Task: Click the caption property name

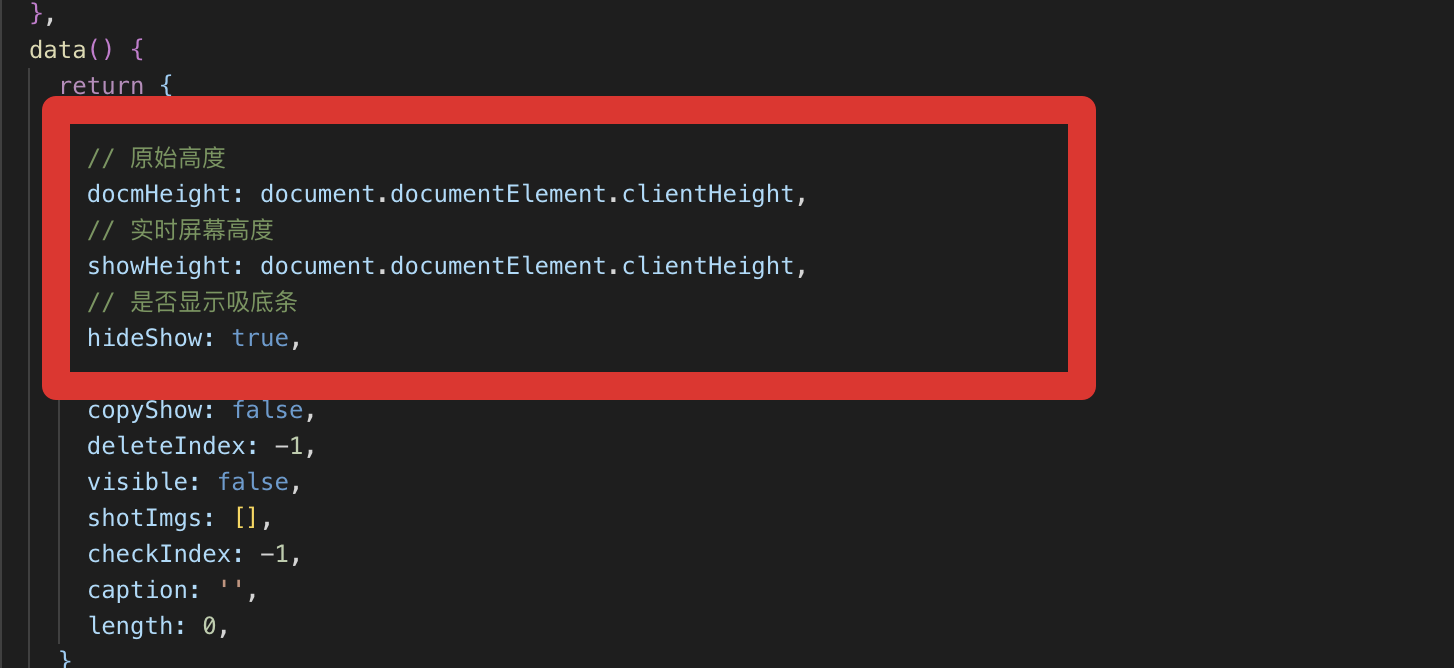Action: click(137, 590)
